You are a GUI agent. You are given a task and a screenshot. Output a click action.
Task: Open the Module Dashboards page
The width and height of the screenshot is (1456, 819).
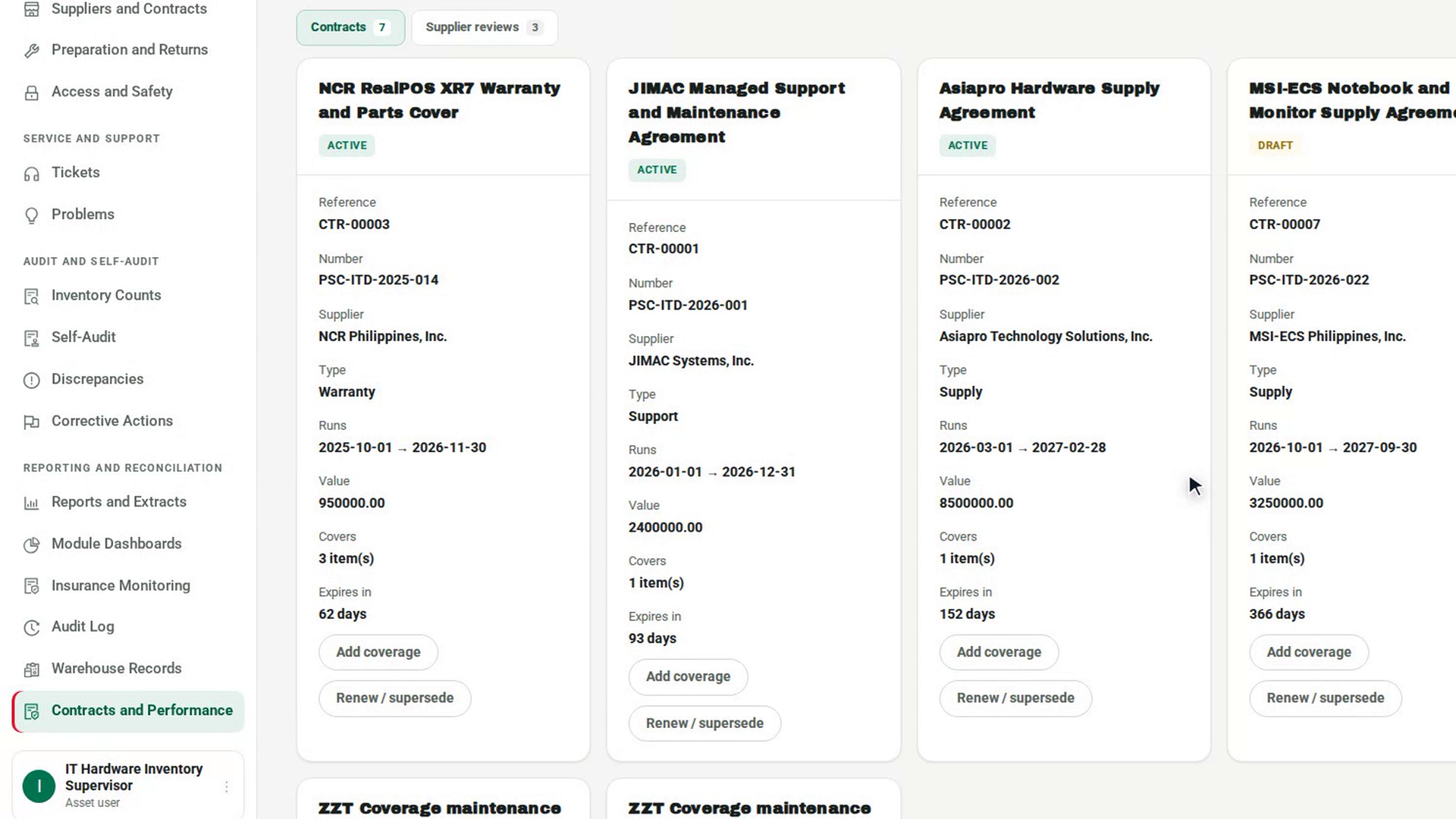[x=129, y=544]
